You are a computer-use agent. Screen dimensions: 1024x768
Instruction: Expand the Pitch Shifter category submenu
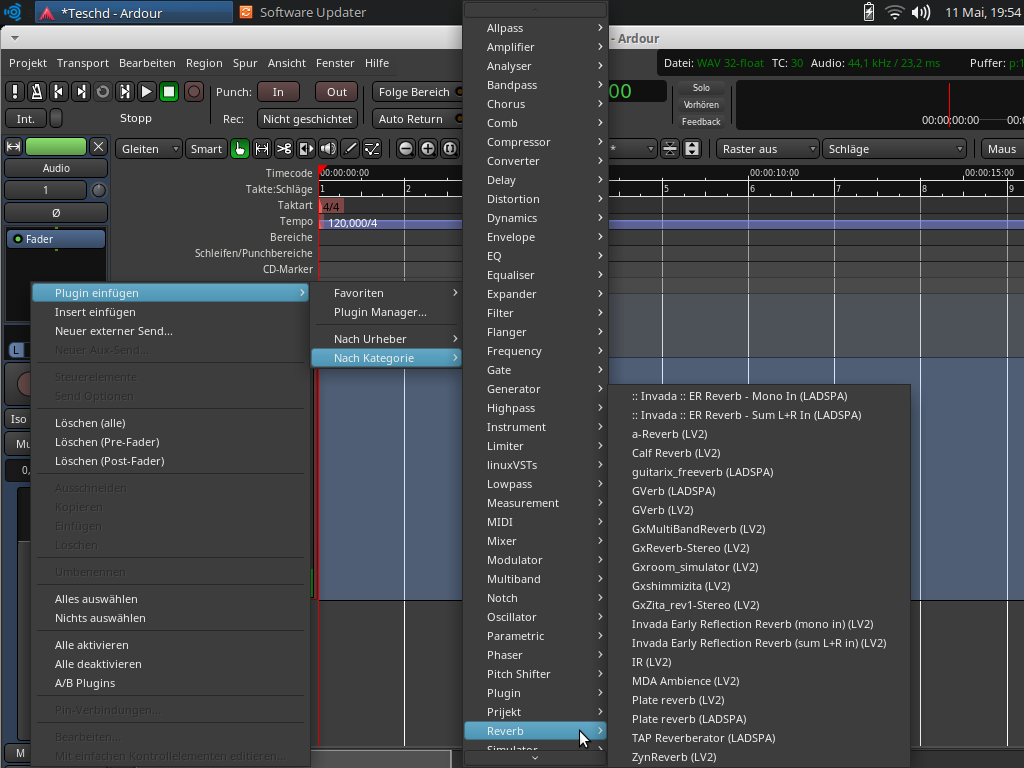tap(536, 674)
